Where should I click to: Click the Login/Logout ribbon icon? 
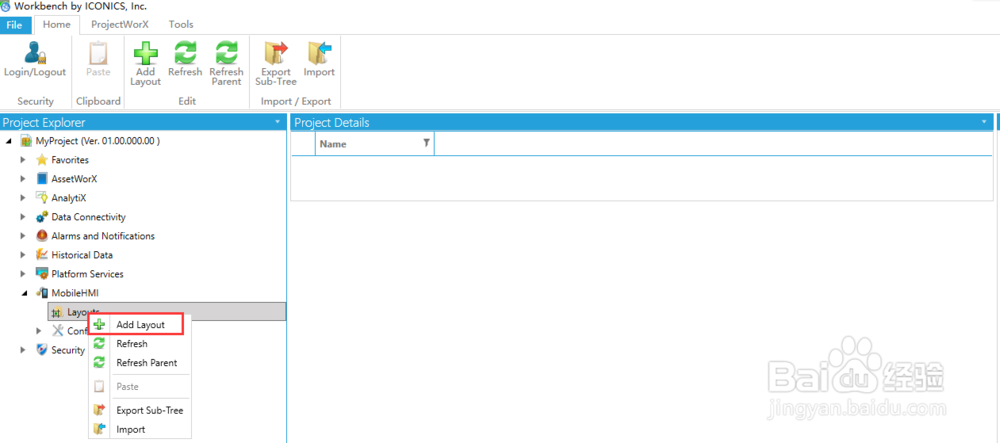tap(34, 53)
